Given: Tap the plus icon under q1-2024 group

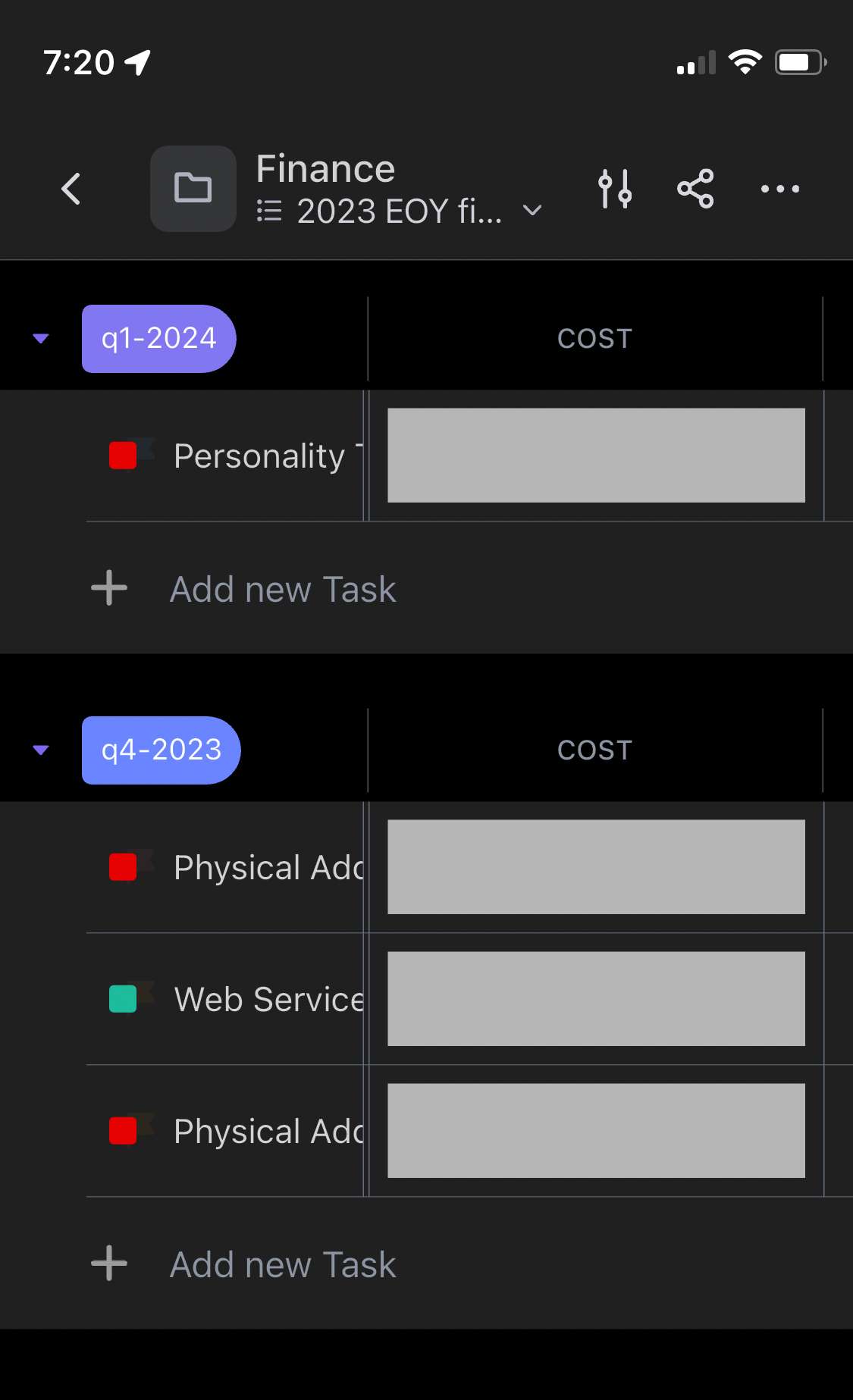Looking at the screenshot, I should tap(109, 588).
